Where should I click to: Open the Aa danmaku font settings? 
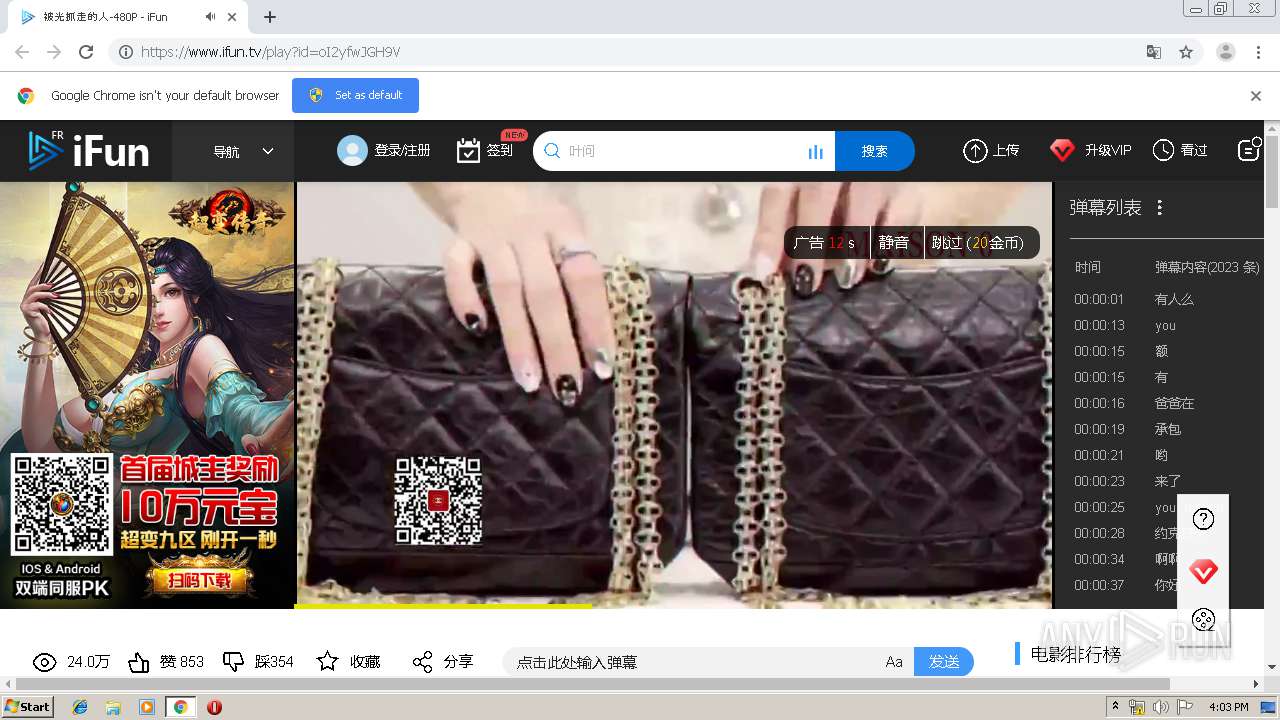pos(894,662)
